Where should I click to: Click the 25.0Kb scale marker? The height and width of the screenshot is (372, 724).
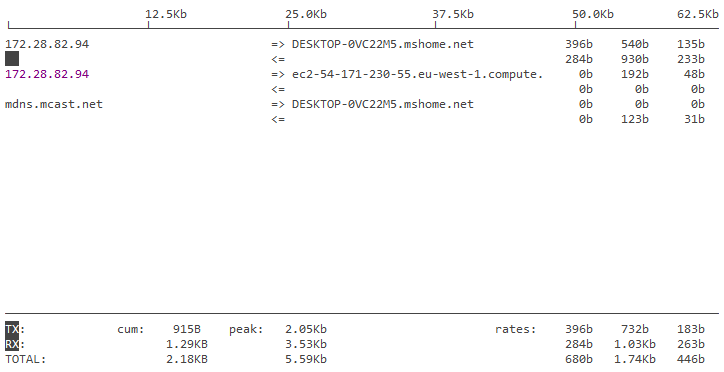pyautogui.click(x=306, y=14)
